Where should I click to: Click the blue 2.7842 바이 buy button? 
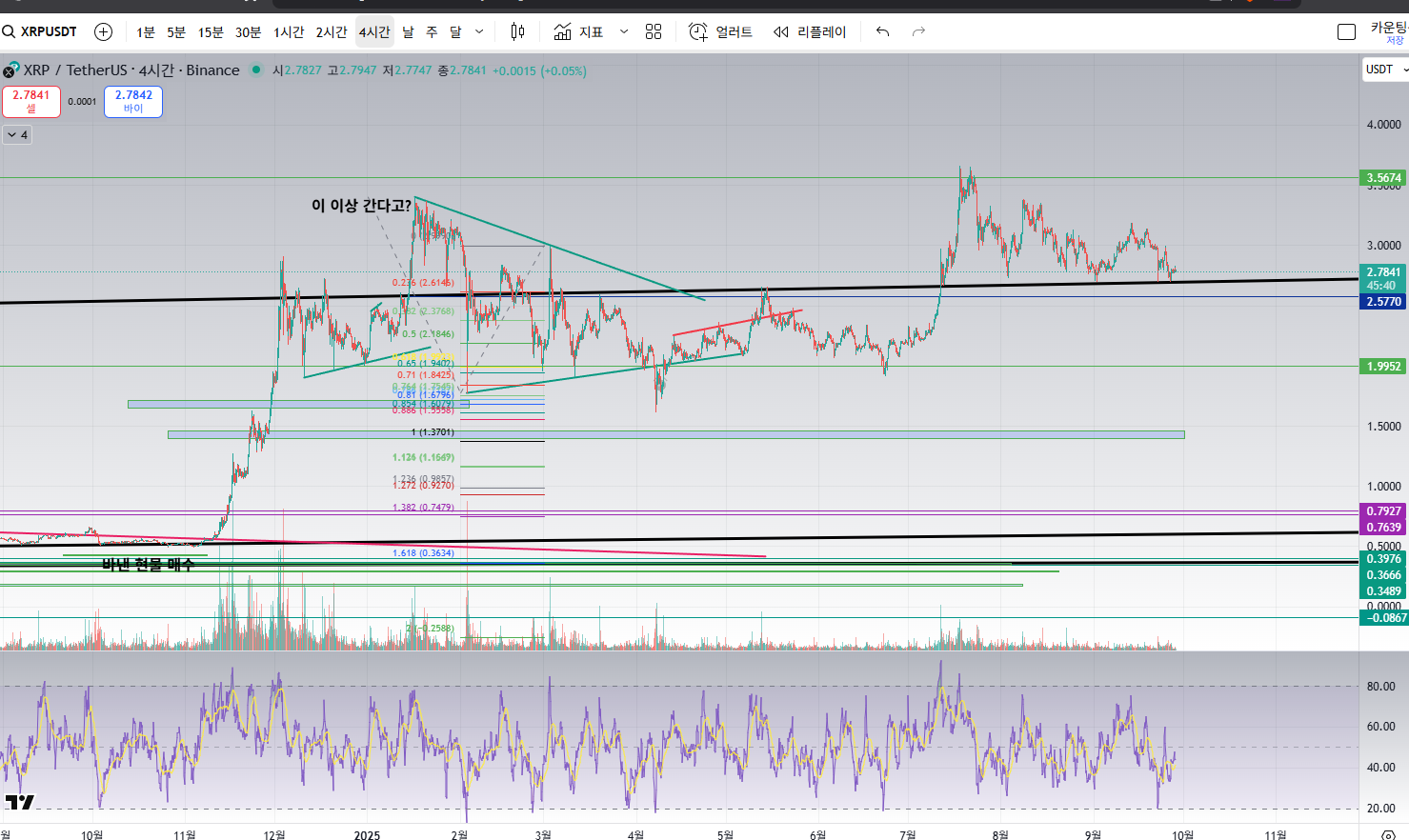(x=133, y=101)
